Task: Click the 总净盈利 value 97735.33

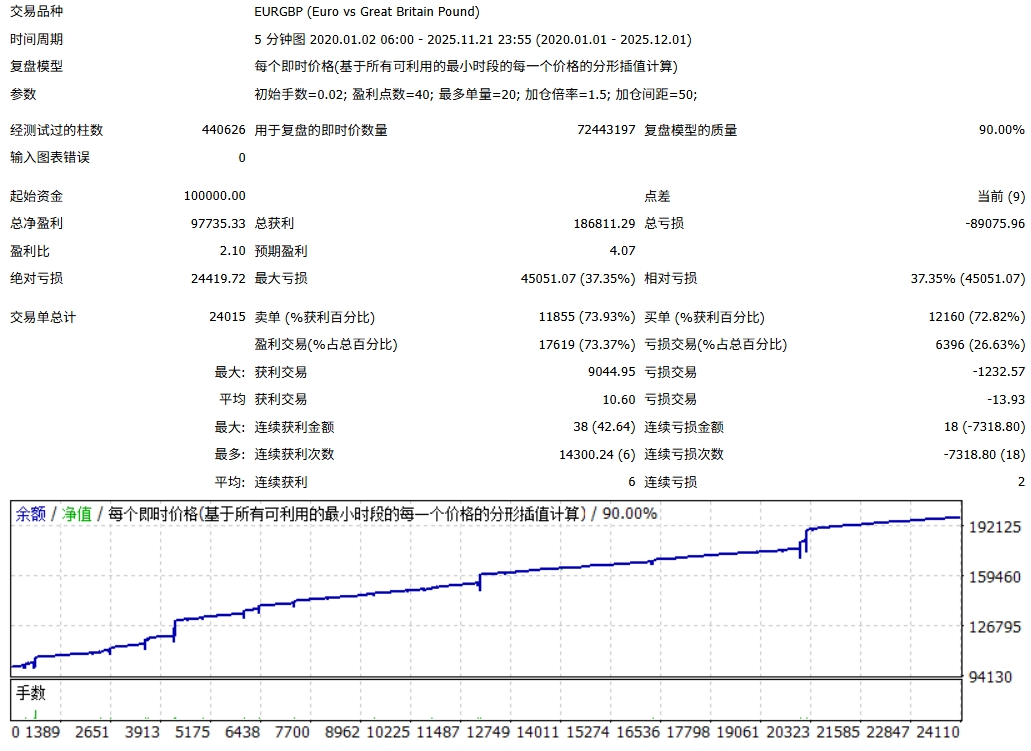Action: (x=218, y=224)
